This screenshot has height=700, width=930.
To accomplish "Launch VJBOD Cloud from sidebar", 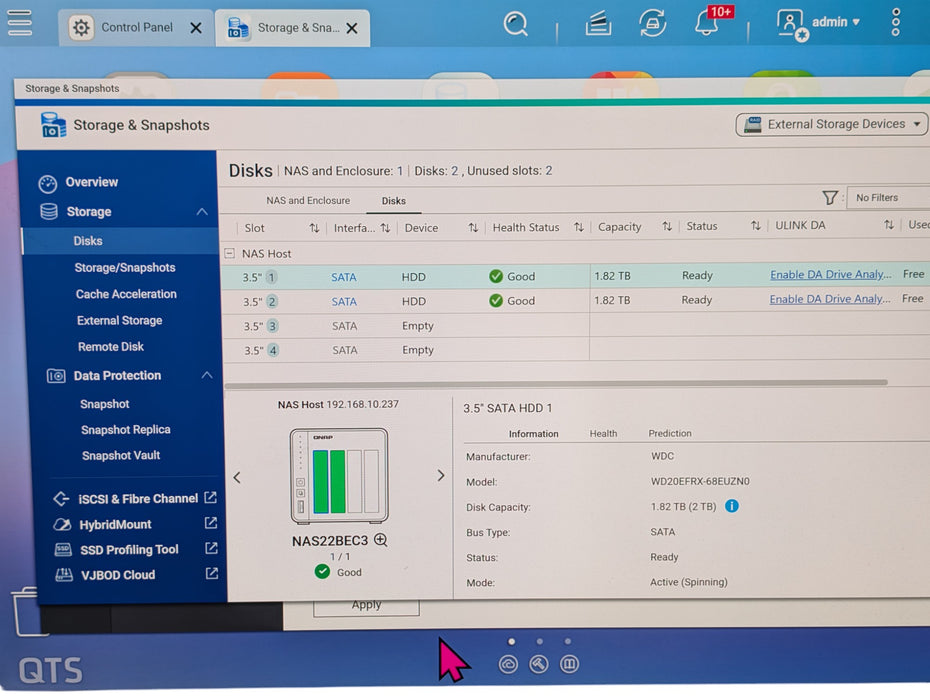I will [x=117, y=575].
